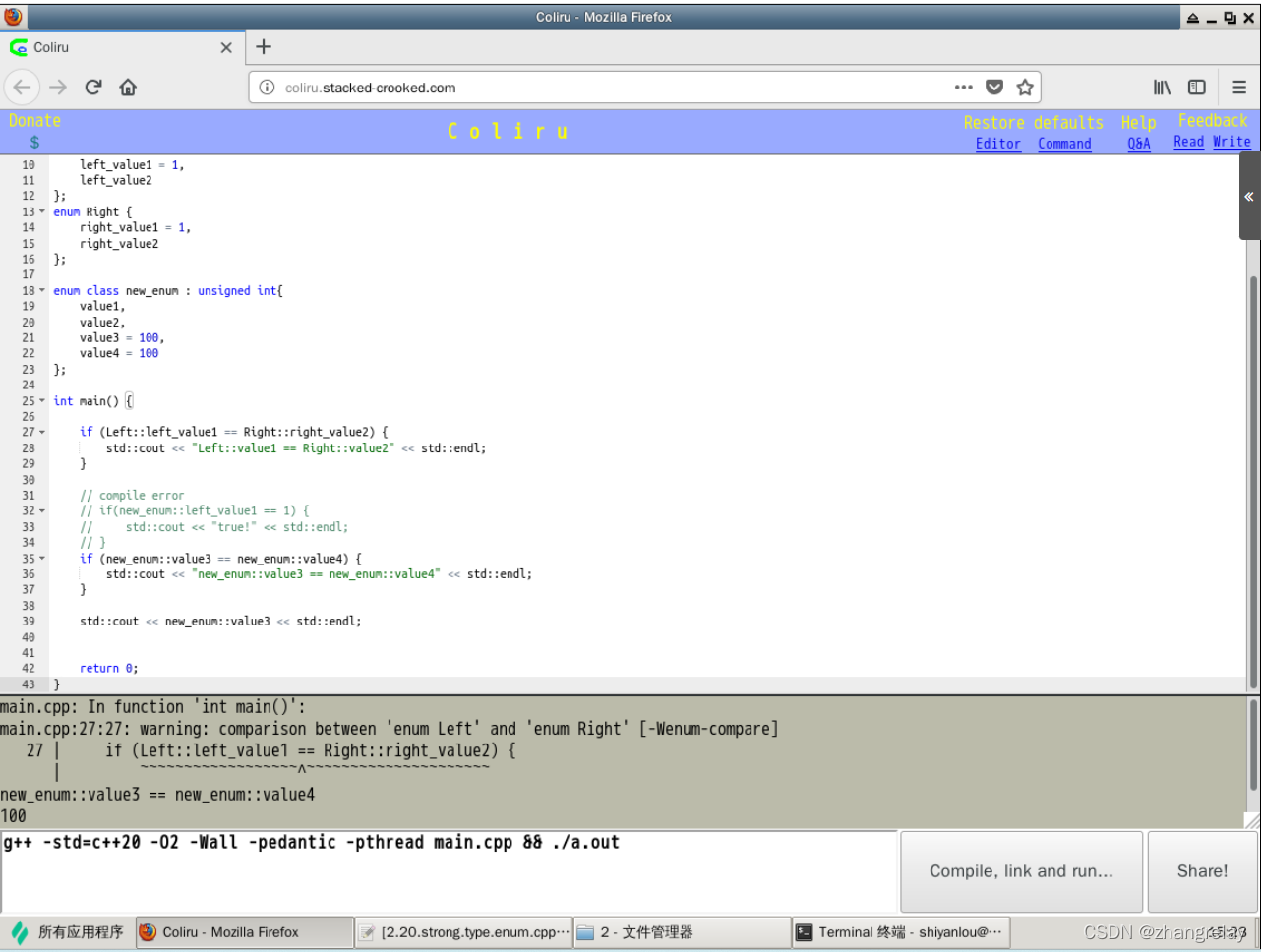Open a new tab with plus button
This screenshot has height=952, width=1261.
[x=264, y=46]
